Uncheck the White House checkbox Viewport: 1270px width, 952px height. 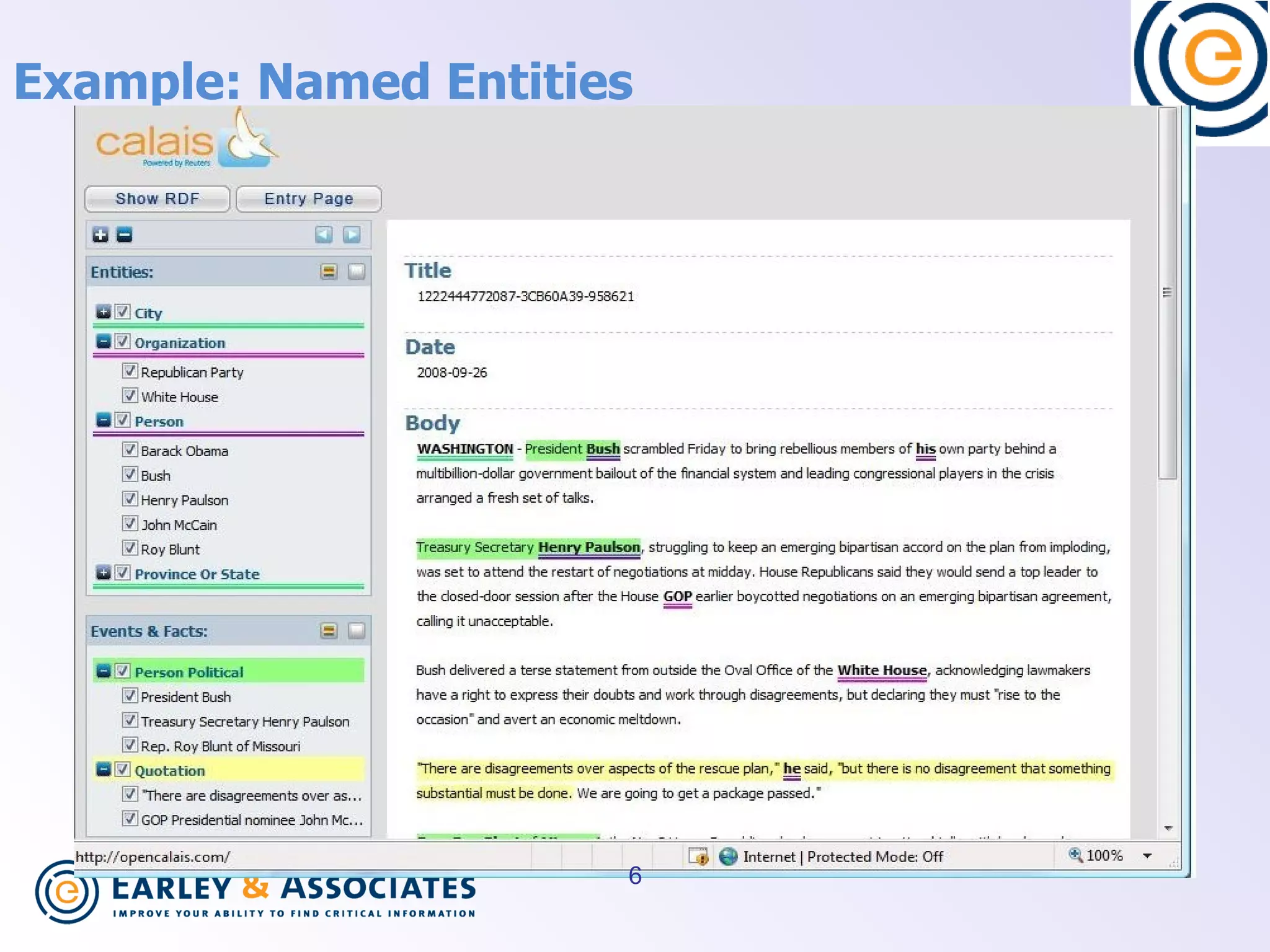coord(130,395)
